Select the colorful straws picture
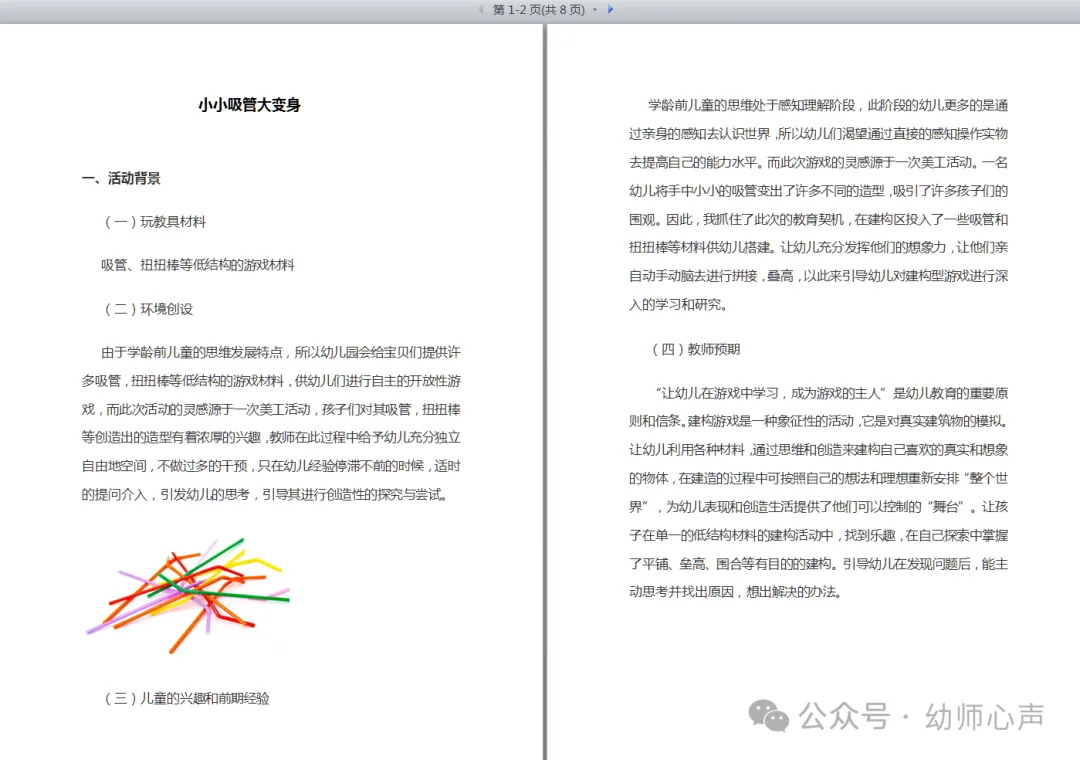The image size is (1080, 760). [x=187, y=596]
